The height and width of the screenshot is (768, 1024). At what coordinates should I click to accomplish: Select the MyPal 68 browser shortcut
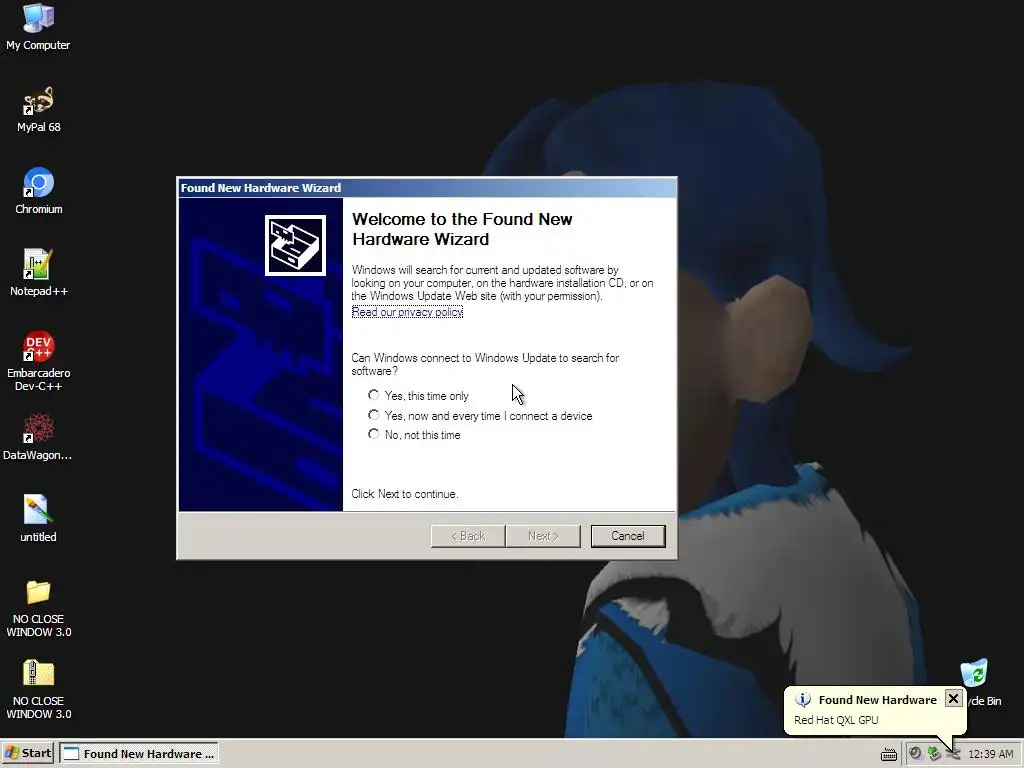38,109
